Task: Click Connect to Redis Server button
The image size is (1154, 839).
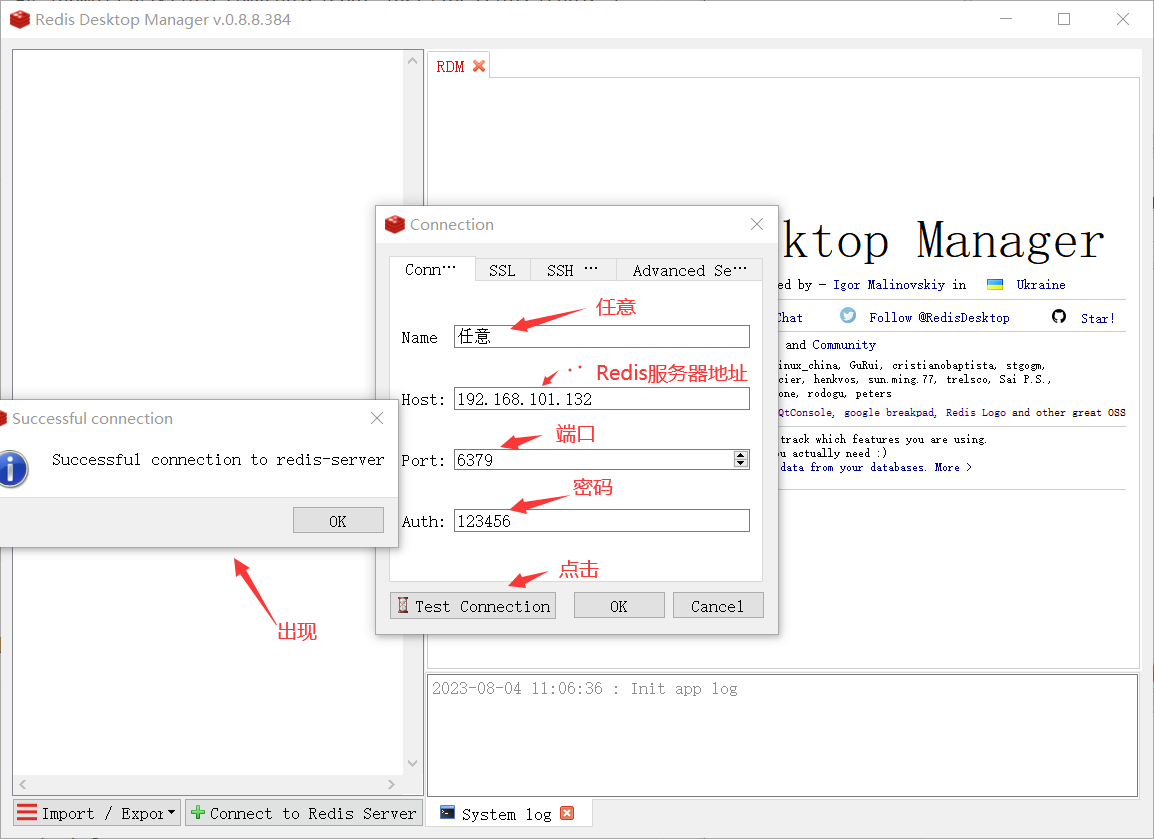Action: [x=304, y=813]
